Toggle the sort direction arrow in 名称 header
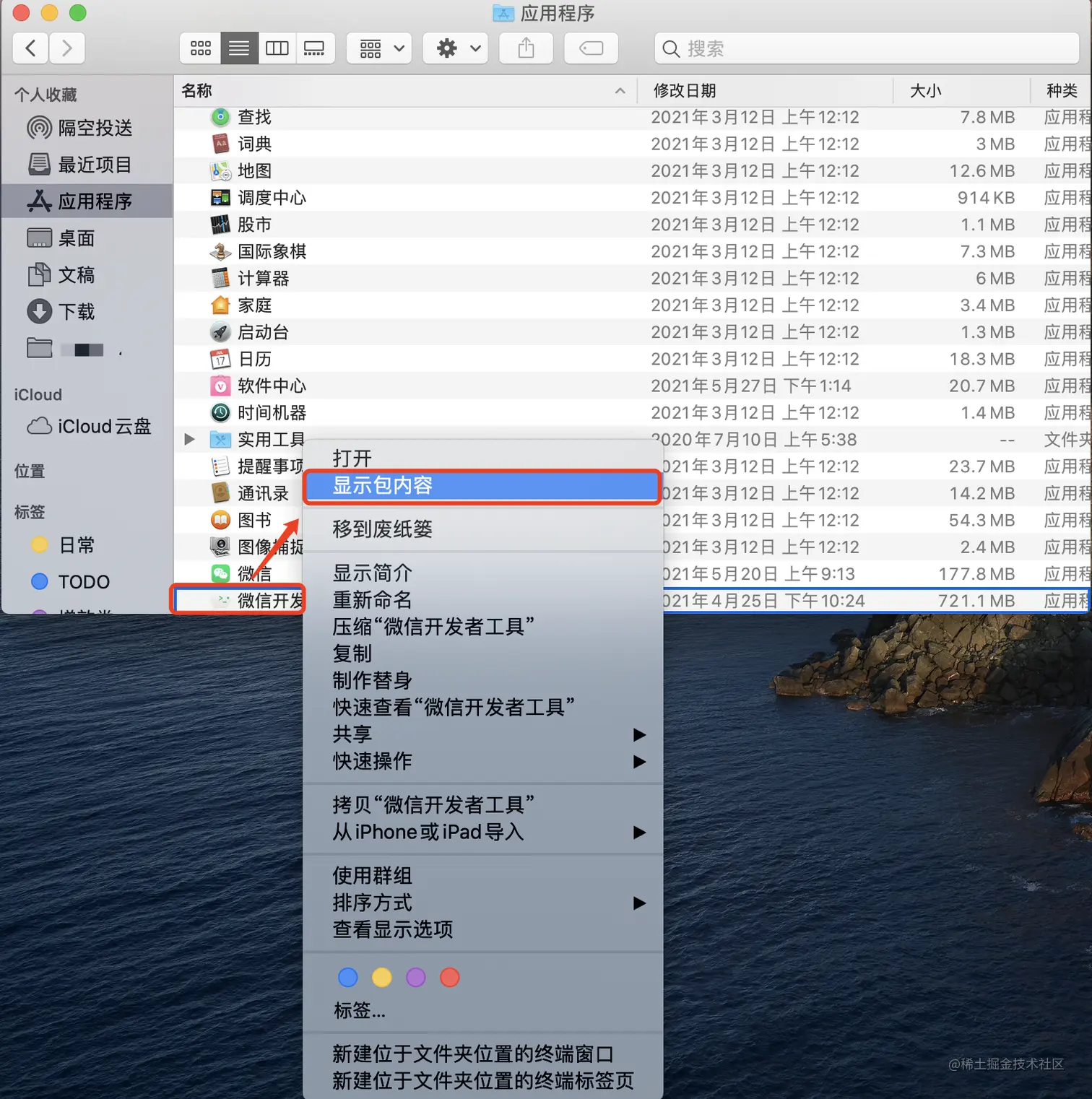 click(620, 90)
